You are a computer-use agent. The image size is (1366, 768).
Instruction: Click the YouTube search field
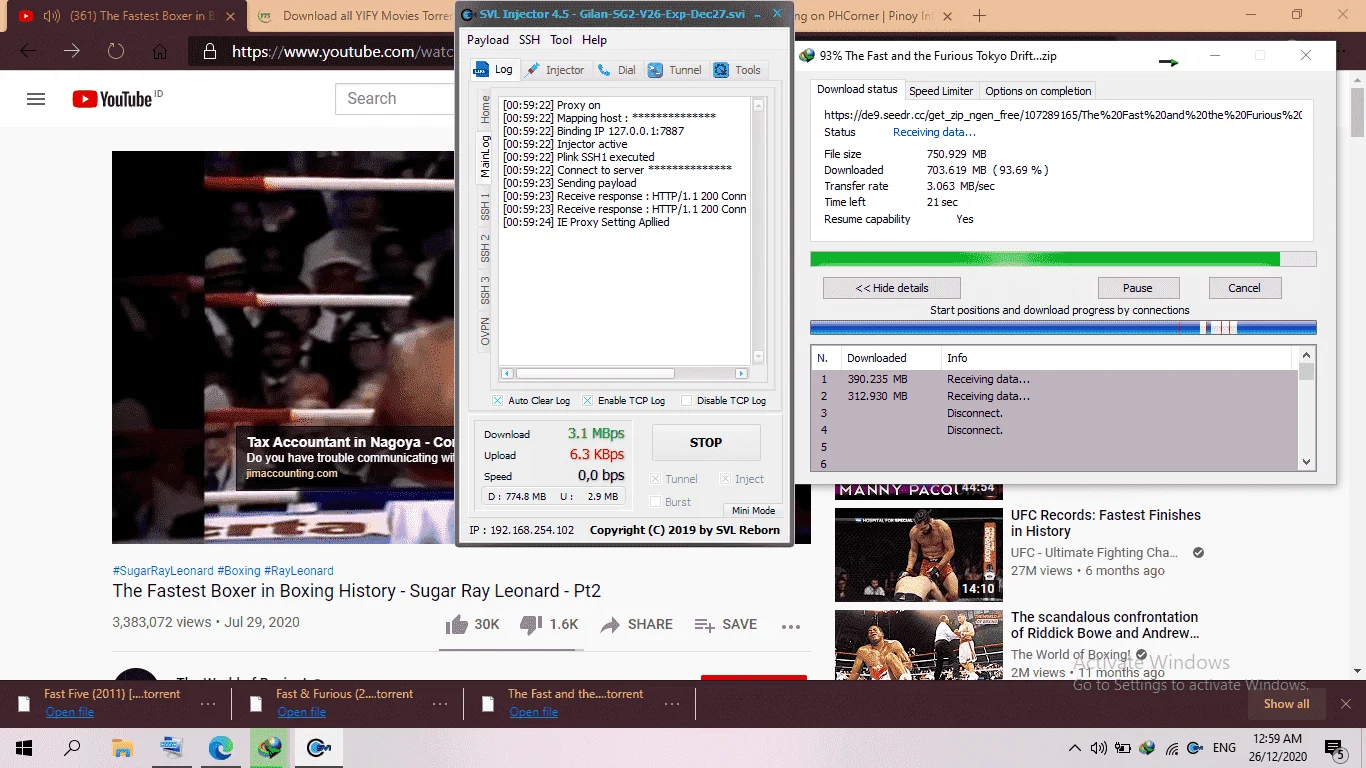(x=395, y=98)
